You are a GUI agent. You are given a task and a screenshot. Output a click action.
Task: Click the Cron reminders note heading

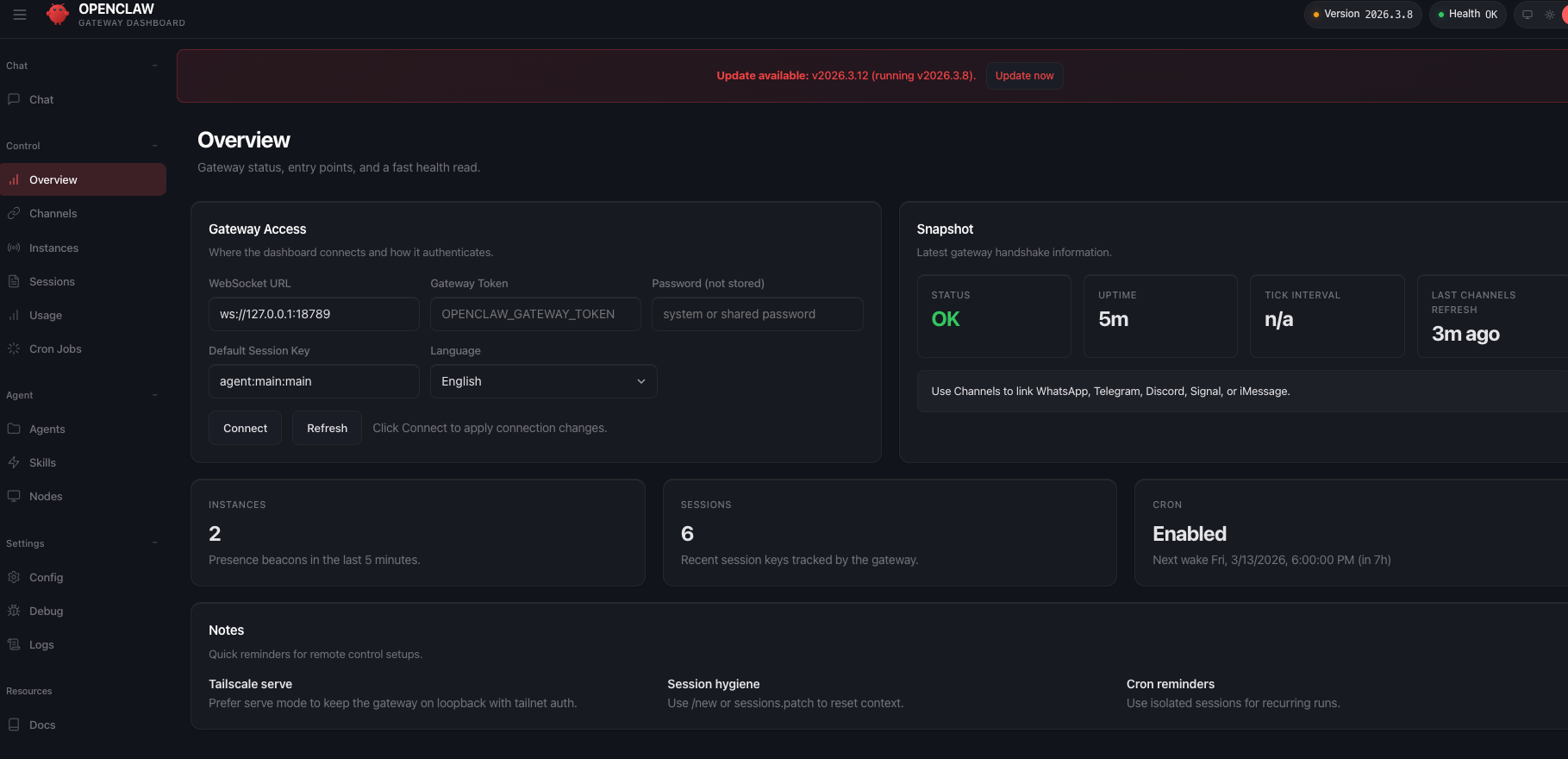pyautogui.click(x=1171, y=684)
